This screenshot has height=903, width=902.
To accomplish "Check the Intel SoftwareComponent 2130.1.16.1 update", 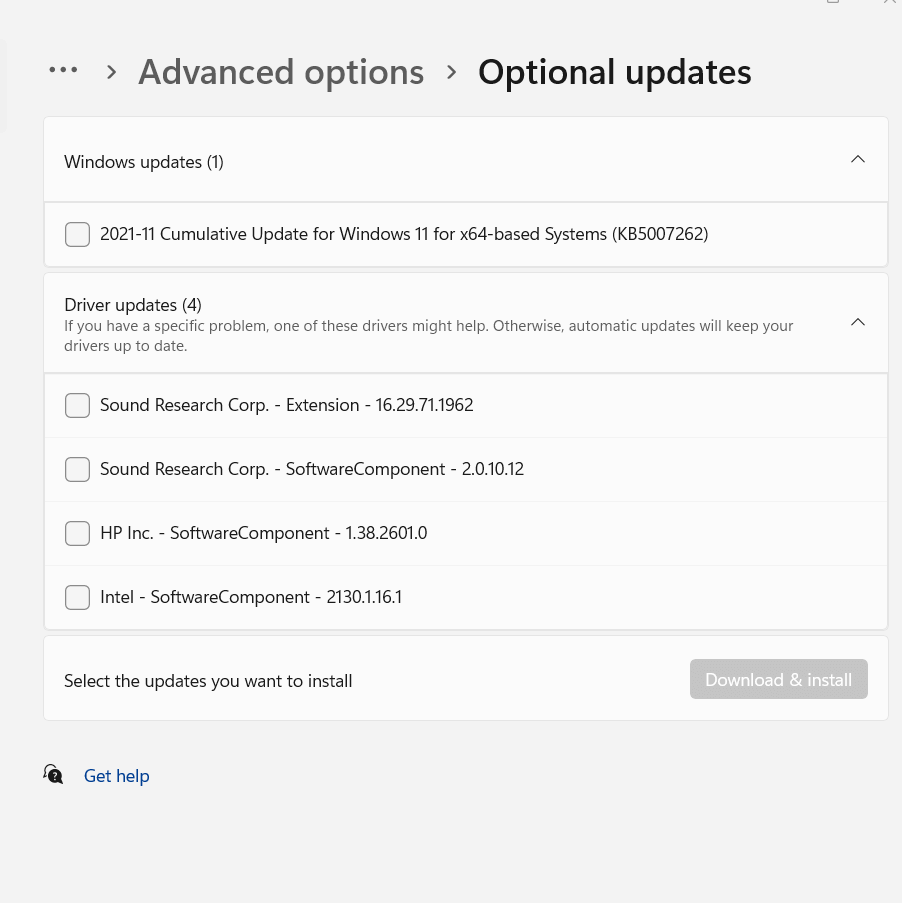I will tap(77, 597).
